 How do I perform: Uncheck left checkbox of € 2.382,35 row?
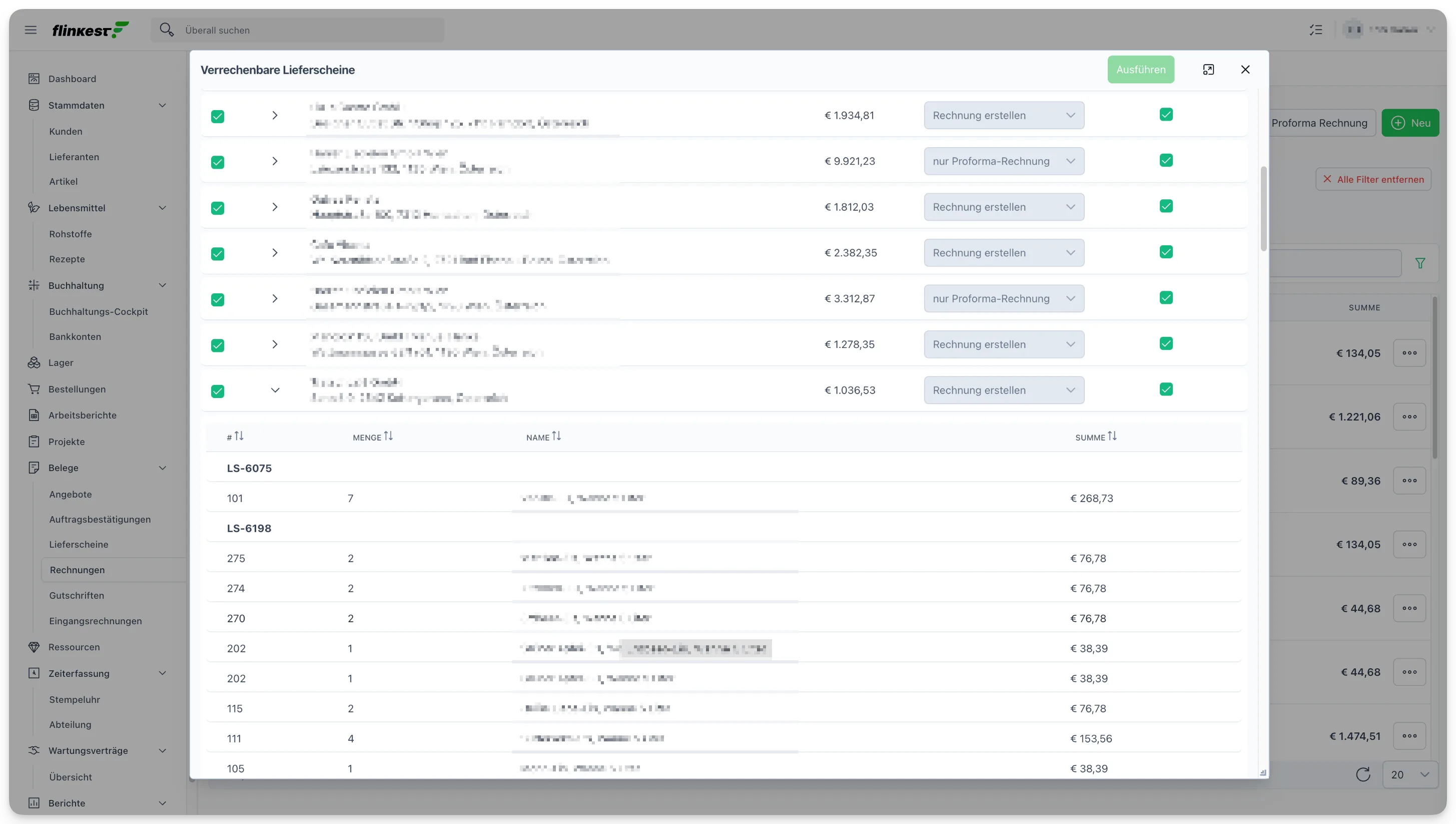click(217, 254)
